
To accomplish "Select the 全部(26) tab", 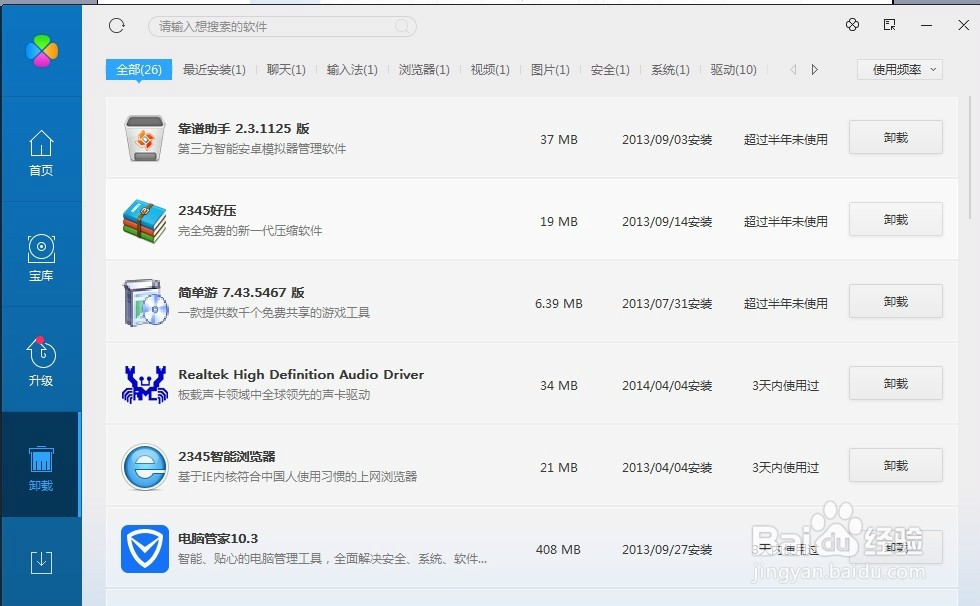I will (x=139, y=69).
